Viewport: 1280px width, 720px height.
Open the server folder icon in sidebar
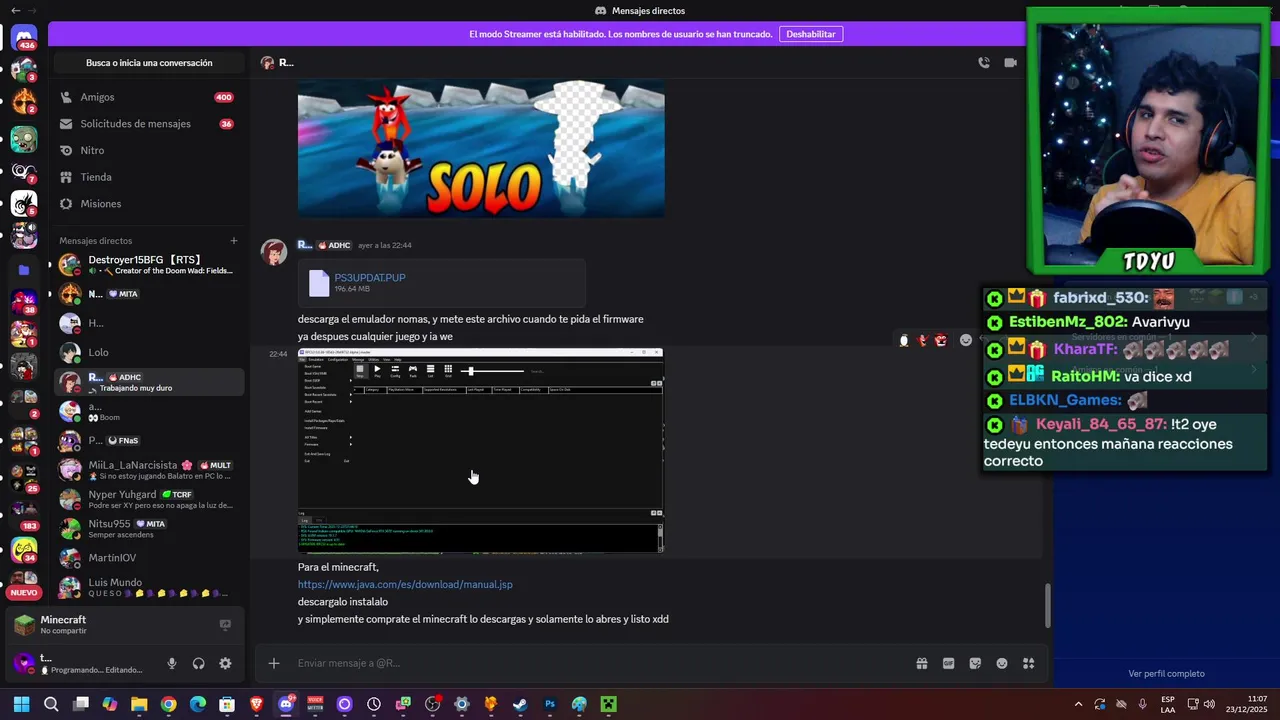pyautogui.click(x=24, y=270)
